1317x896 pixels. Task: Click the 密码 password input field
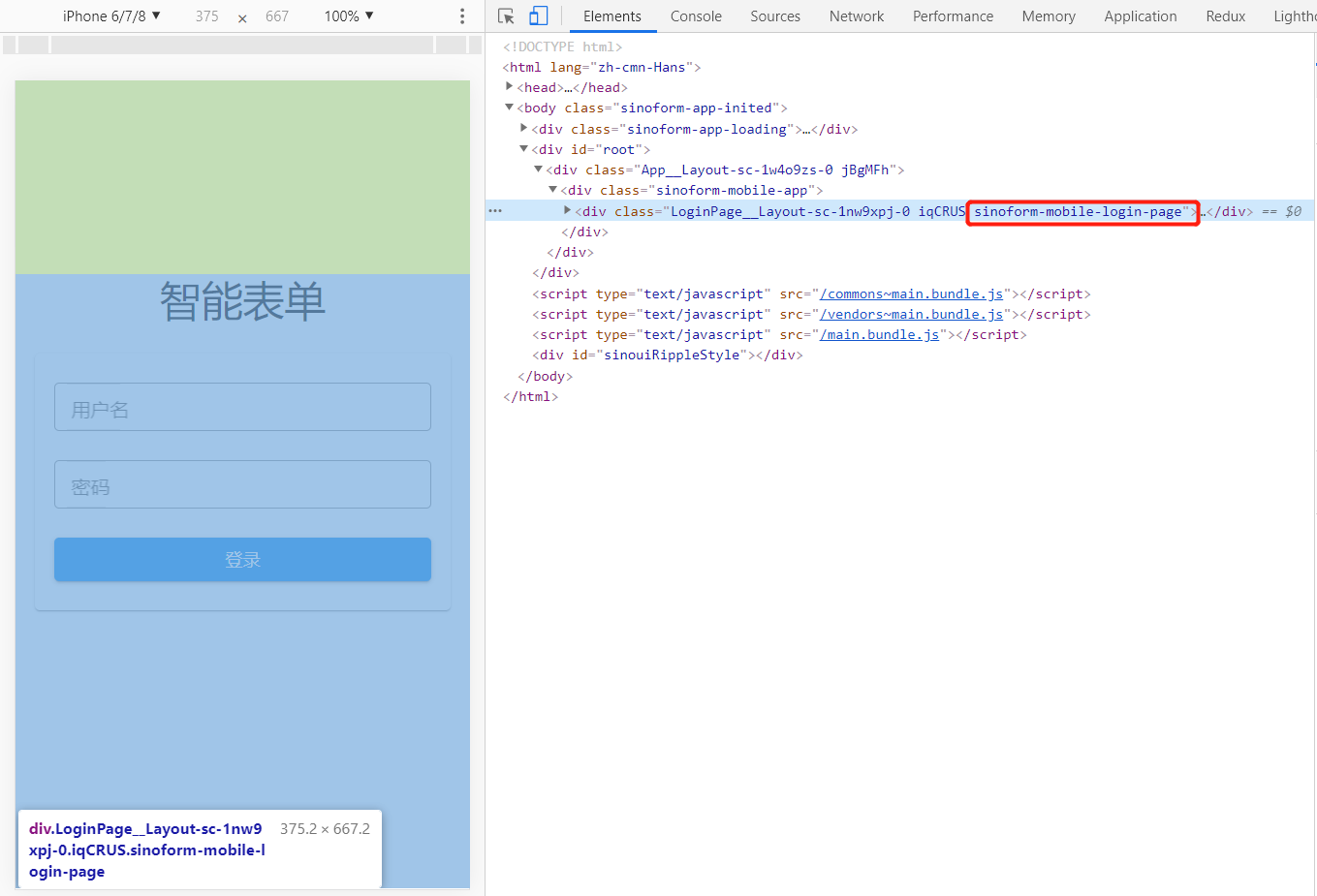pyautogui.click(x=242, y=484)
